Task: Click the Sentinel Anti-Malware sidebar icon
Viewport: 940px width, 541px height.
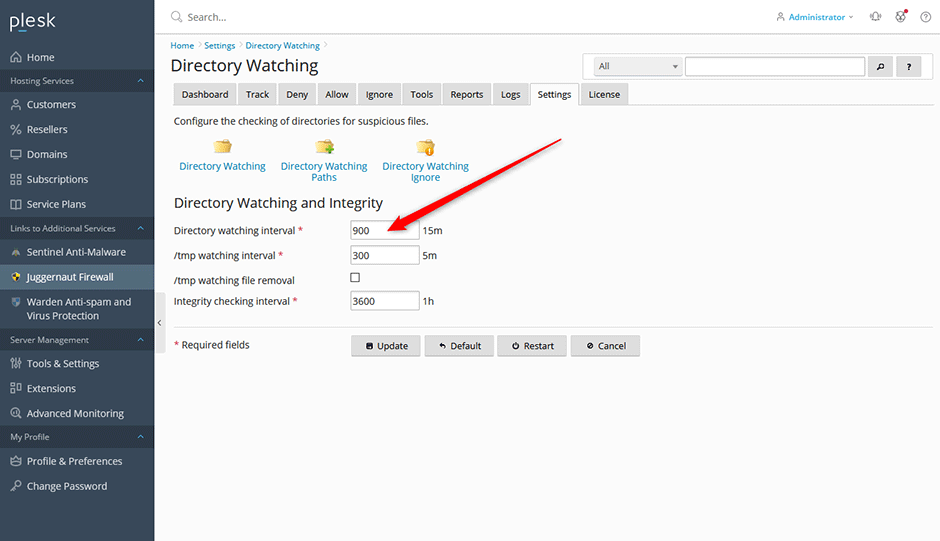Action: [16, 253]
